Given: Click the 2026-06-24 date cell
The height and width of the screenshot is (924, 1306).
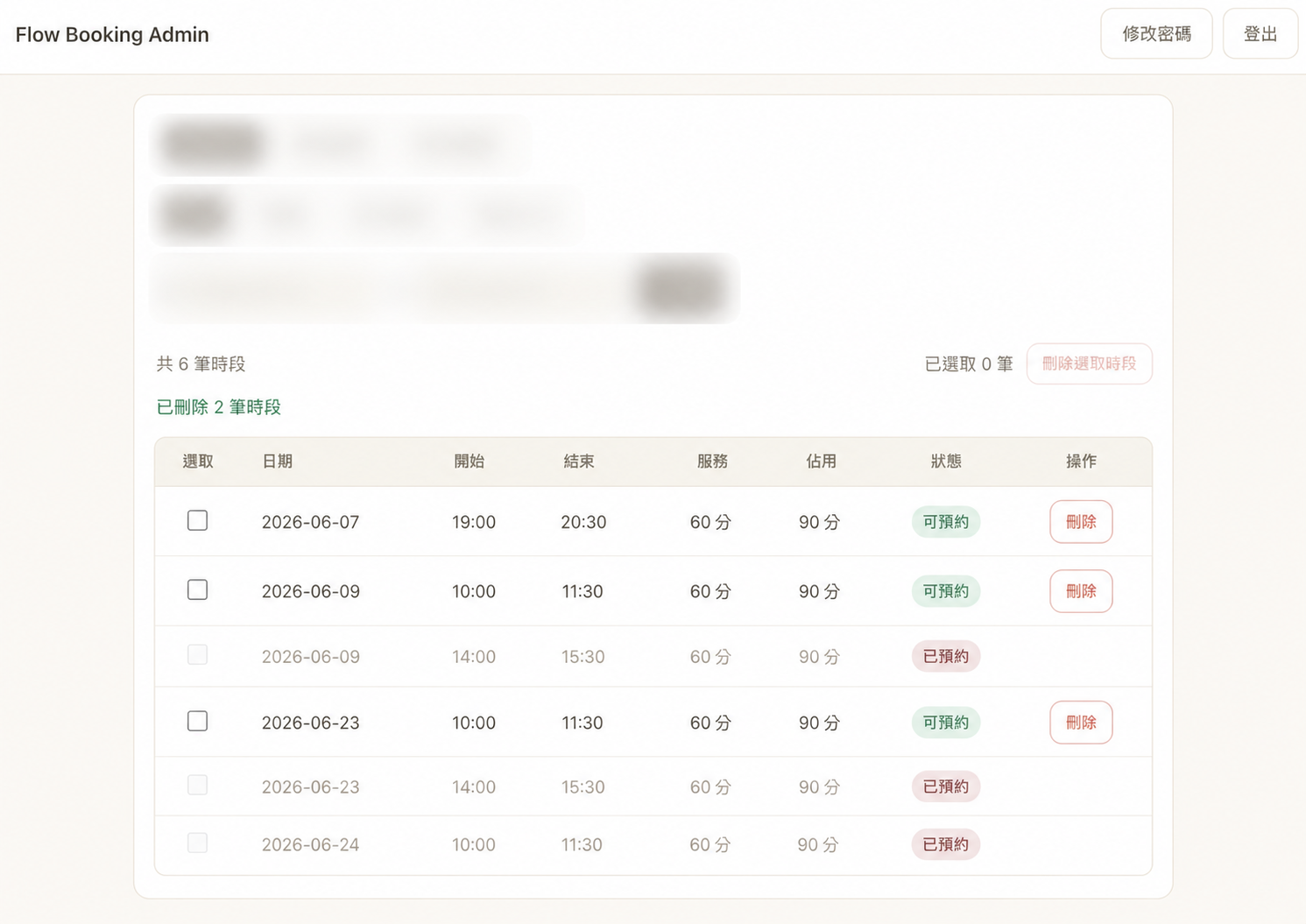Looking at the screenshot, I should point(311,844).
